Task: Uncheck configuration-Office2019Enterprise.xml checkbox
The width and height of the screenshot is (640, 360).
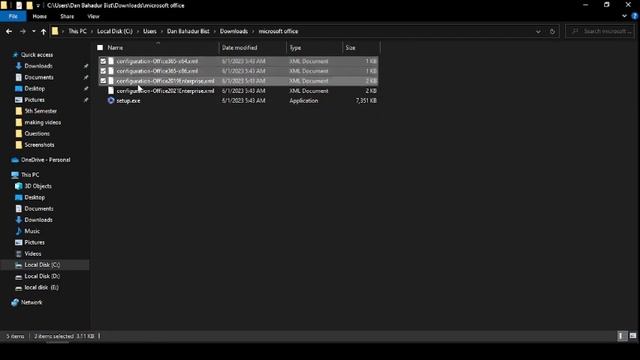Action: point(103,81)
